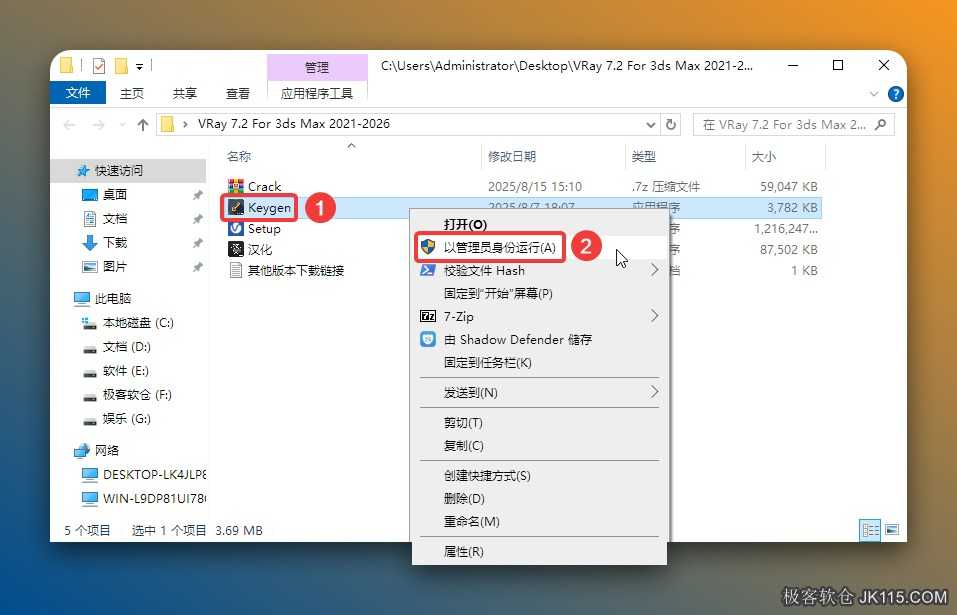
Task: Click new folder icon in title bar
Action: pyautogui.click(x=121, y=65)
